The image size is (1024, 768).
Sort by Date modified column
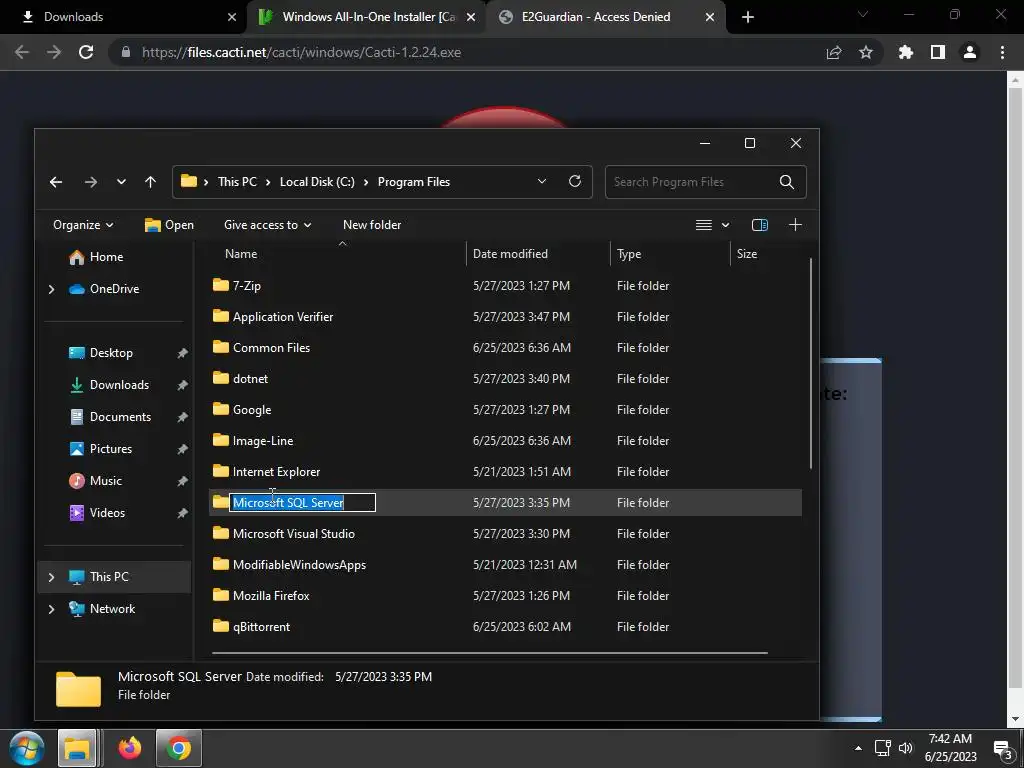pyautogui.click(x=510, y=253)
